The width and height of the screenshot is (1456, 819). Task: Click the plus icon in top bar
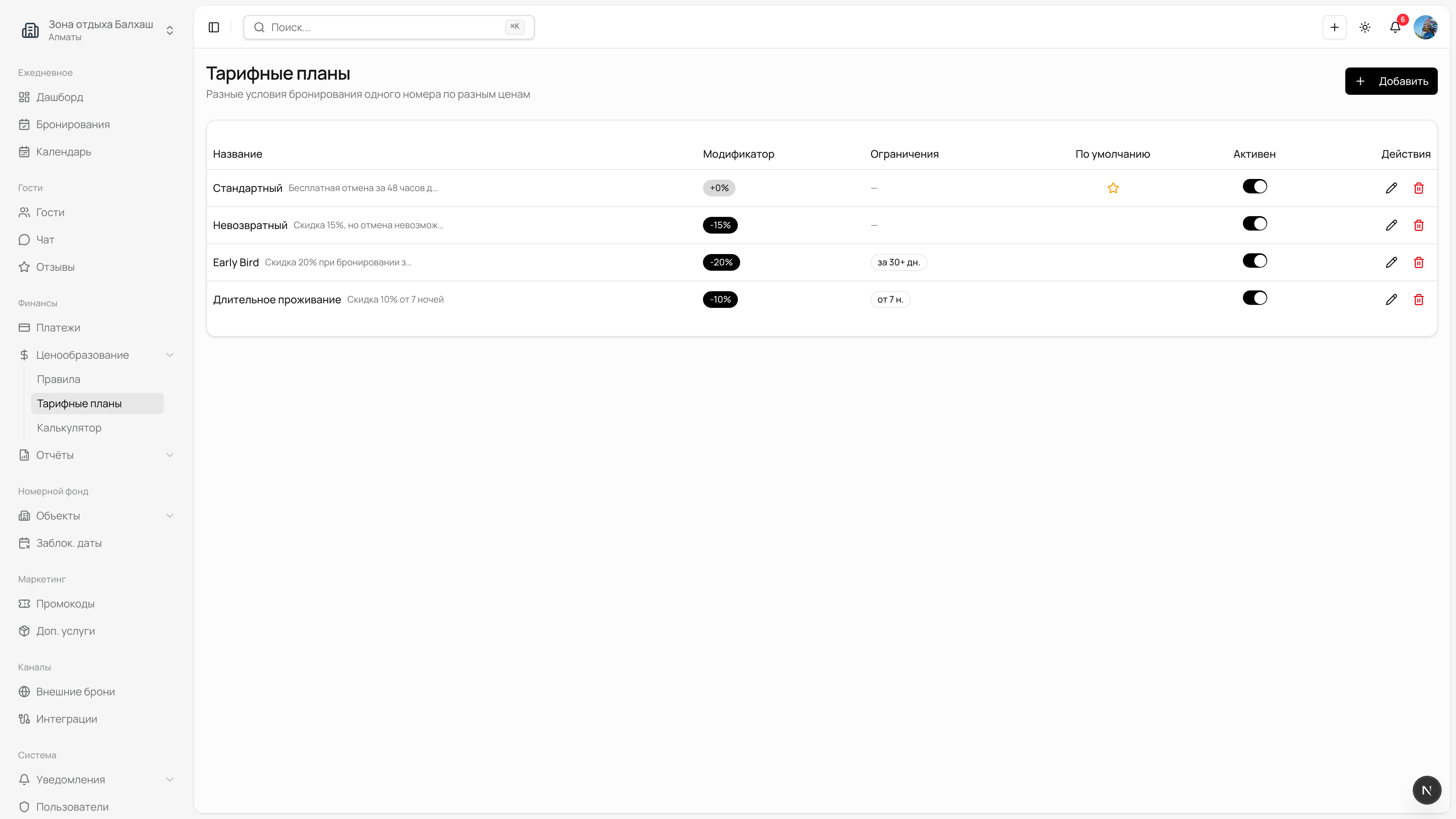point(1335,27)
